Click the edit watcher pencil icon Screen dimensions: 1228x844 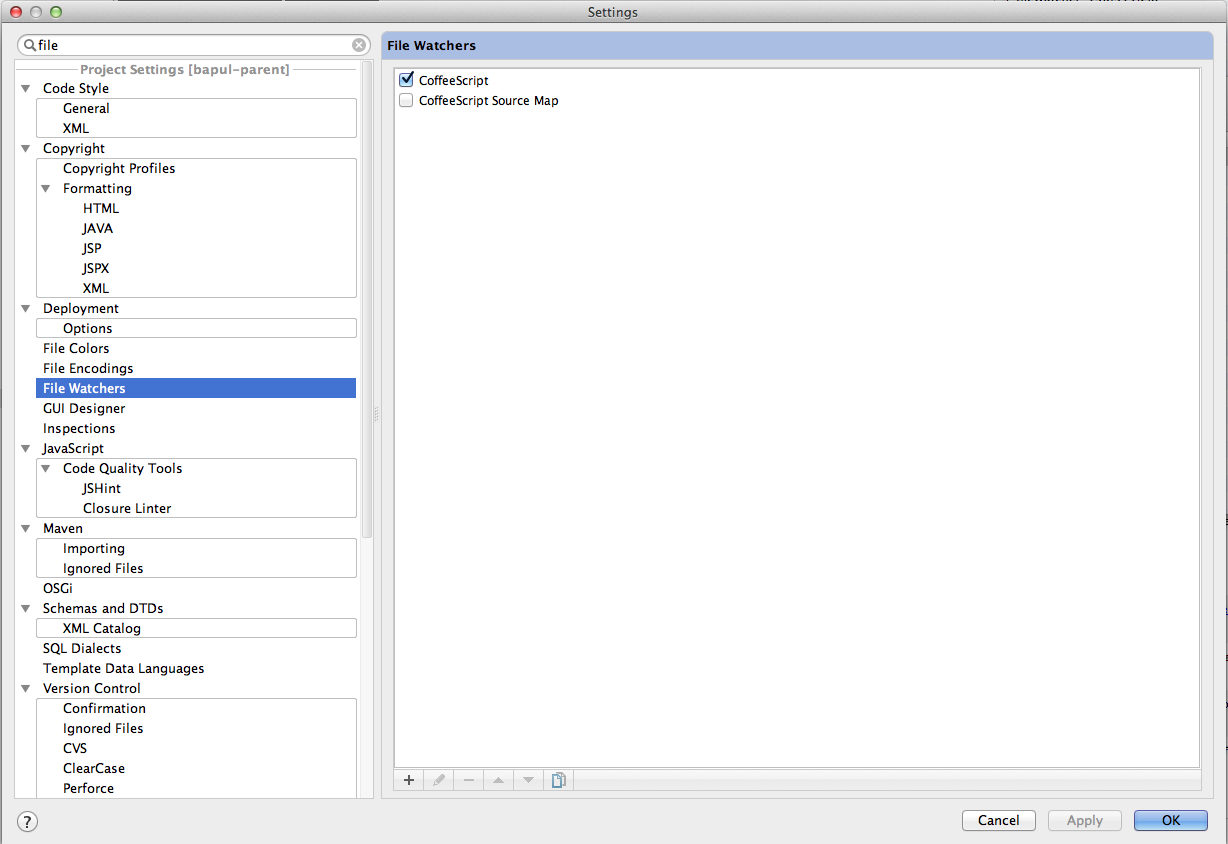(439, 780)
